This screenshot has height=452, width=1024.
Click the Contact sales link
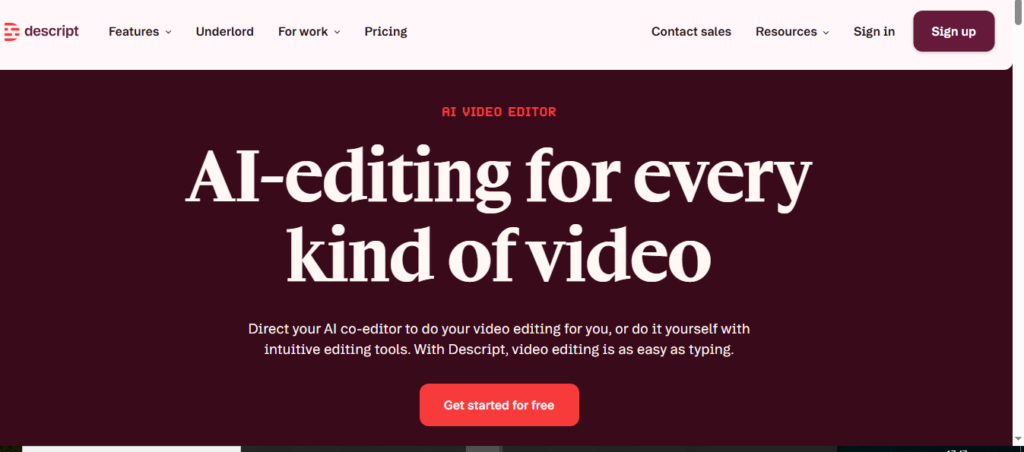click(691, 32)
